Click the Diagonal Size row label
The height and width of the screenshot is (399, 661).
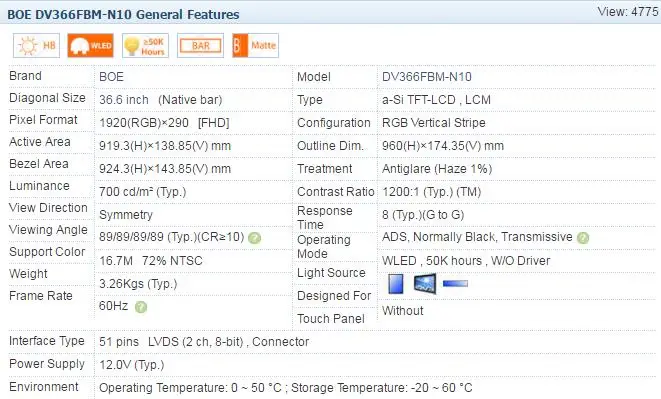pos(47,98)
